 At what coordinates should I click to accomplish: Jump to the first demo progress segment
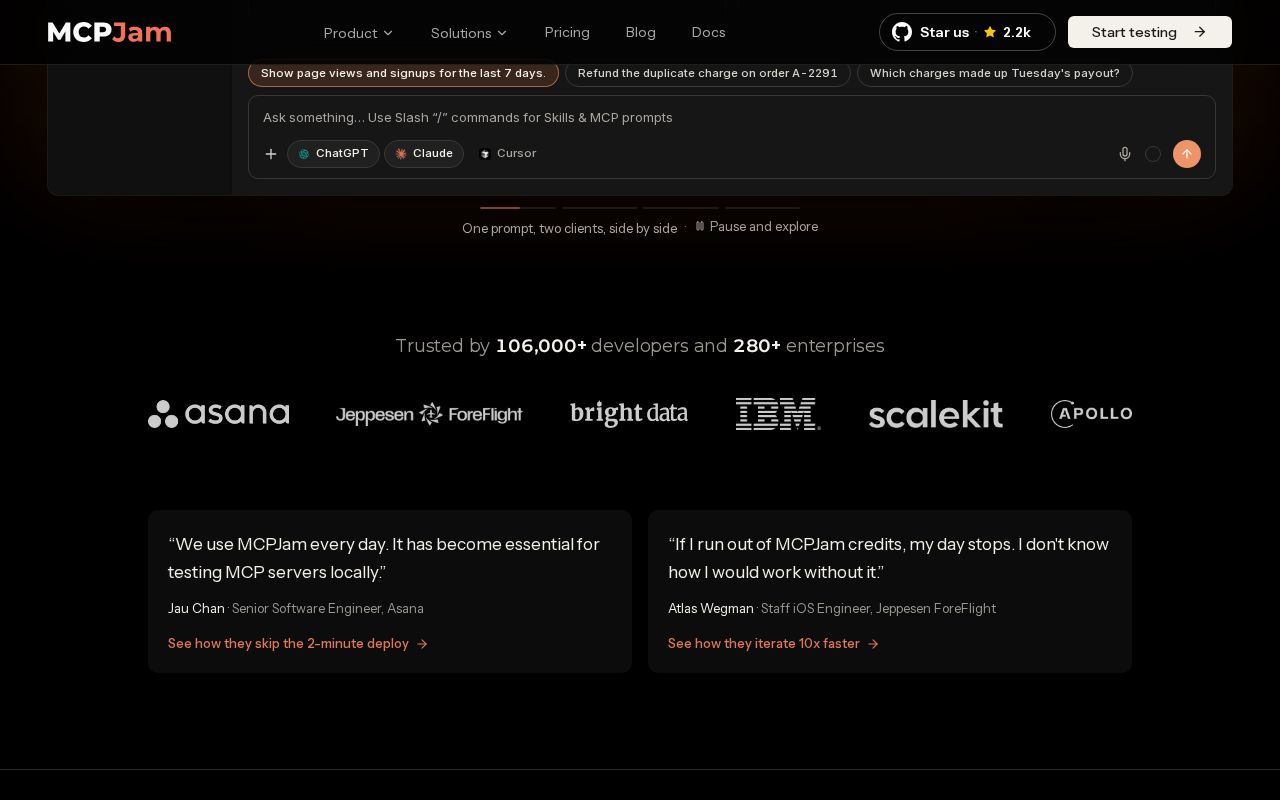click(518, 208)
